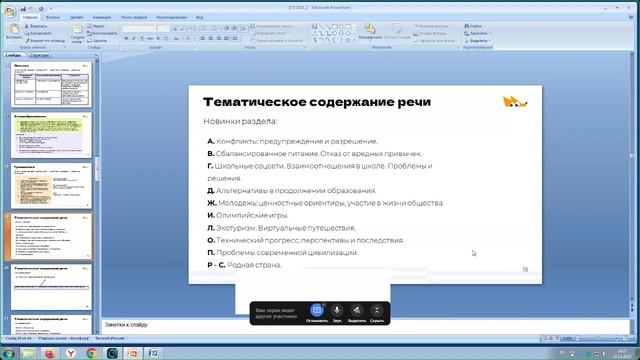Toggle Bold formatting in the font group
The image size is (640, 360).
tap(126, 38)
